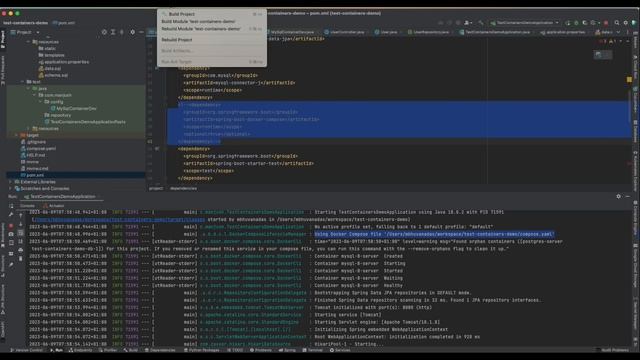The height and width of the screenshot is (360, 640).
Task: Collapse the main resources folder in tree
Action: [x=29, y=42]
